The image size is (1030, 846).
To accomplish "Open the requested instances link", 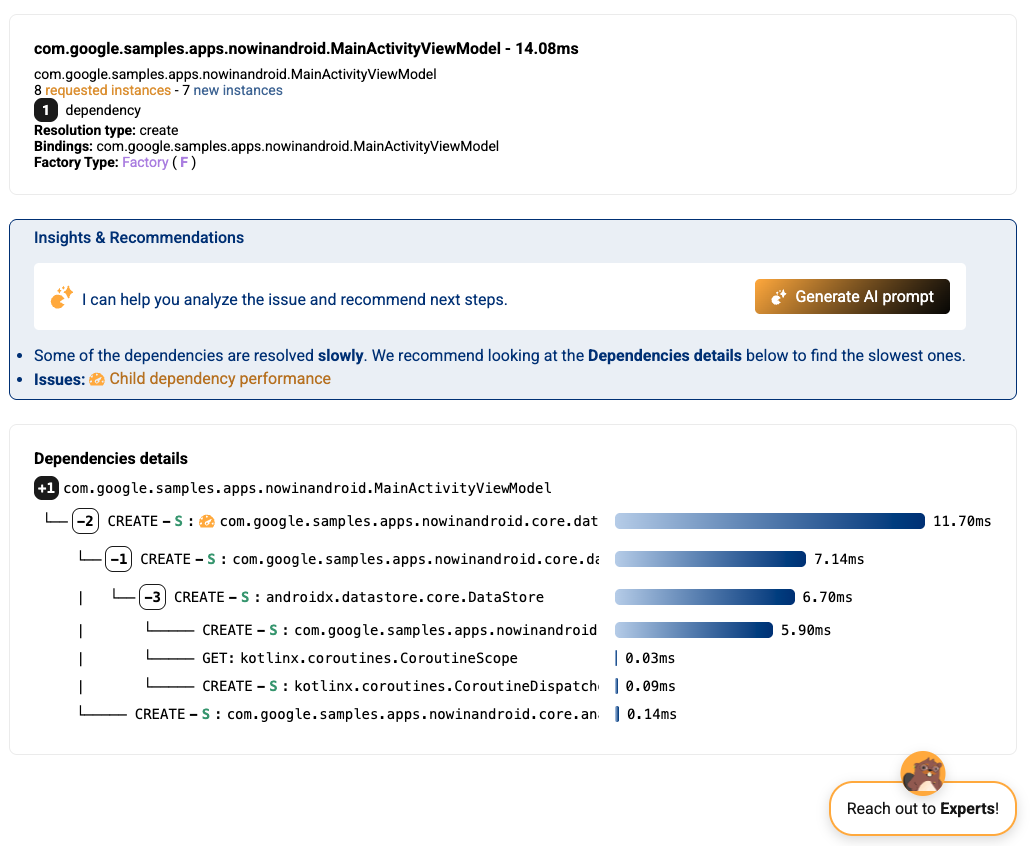I will tap(108, 91).
